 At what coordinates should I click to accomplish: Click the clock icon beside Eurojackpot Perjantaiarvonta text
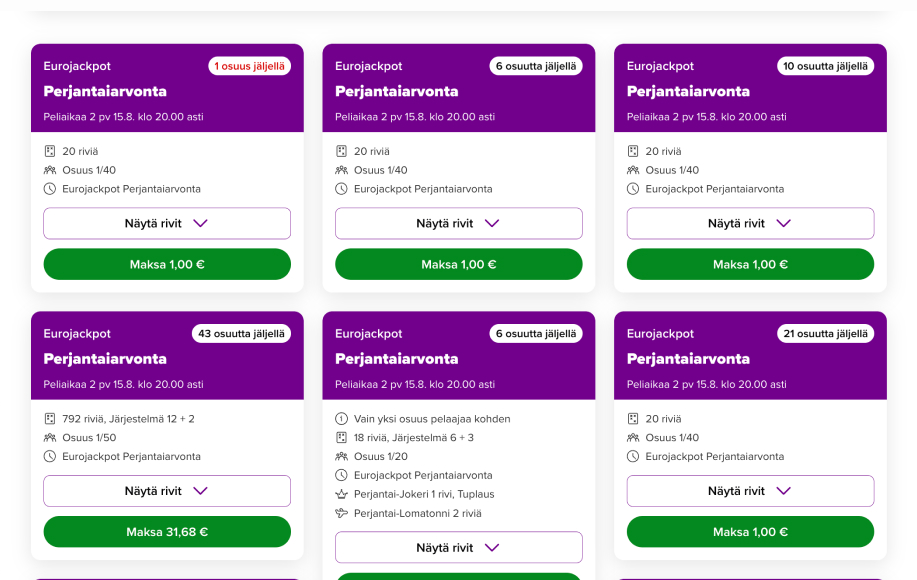51,188
